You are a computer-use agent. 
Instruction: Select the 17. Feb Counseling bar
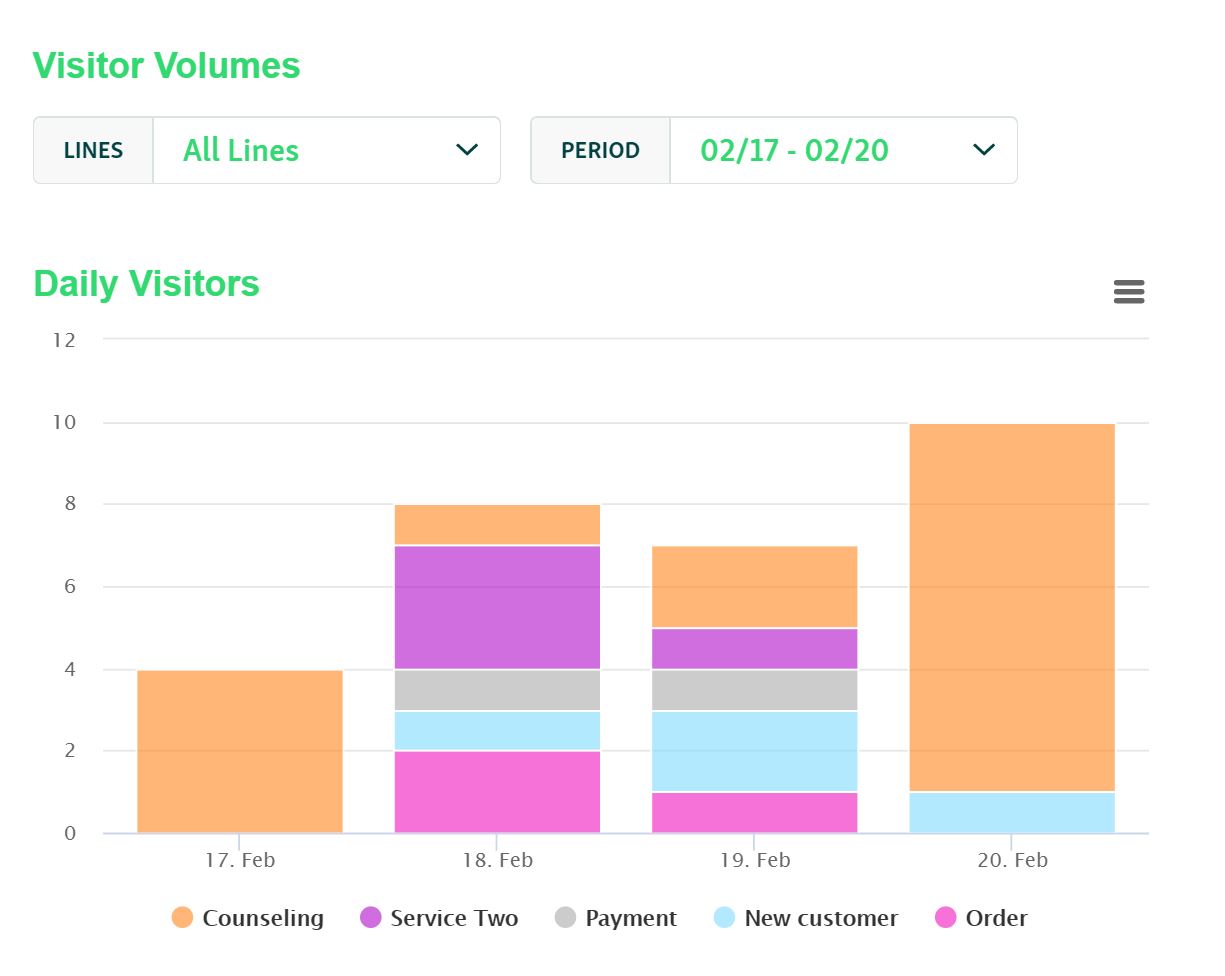pos(240,751)
